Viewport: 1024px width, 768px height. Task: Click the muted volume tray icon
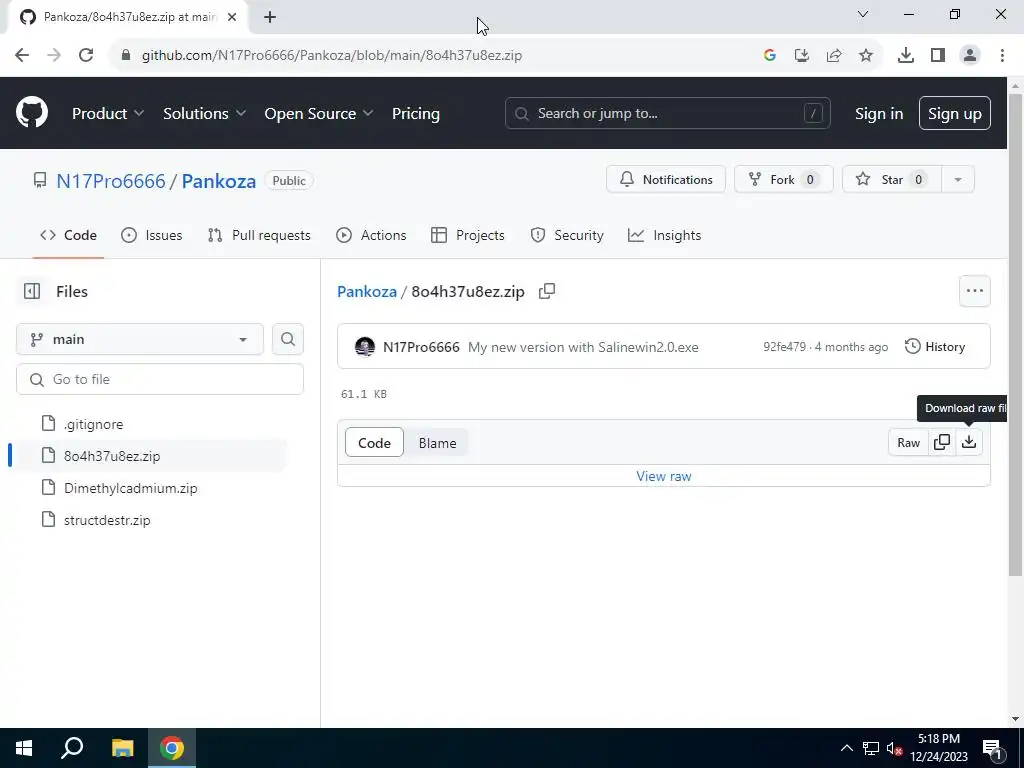(894, 748)
